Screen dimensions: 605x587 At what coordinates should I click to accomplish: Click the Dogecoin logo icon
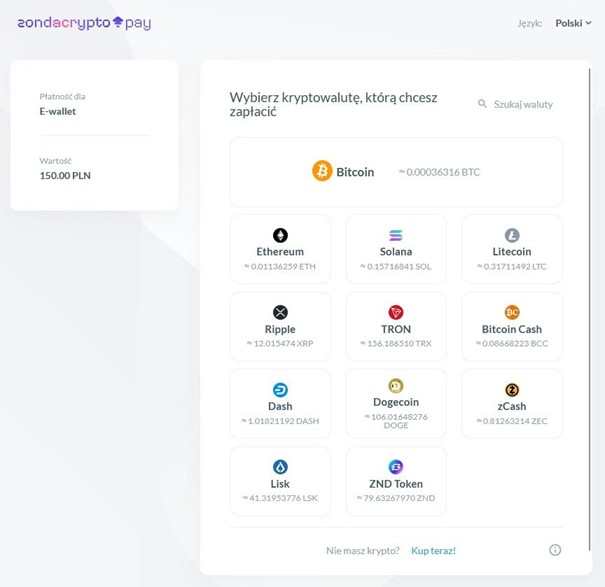396,386
